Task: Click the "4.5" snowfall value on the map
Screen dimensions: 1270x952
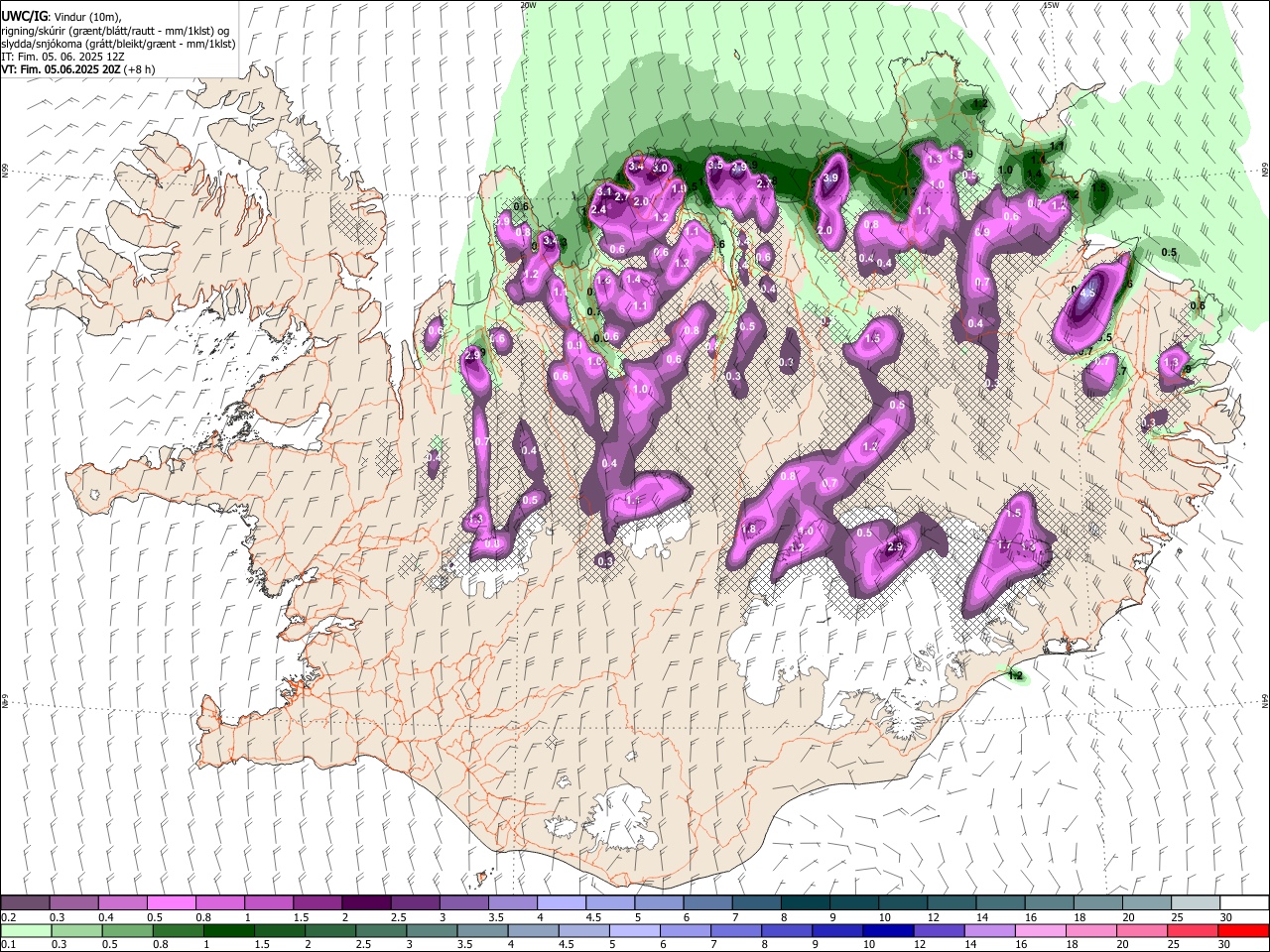Action: click(1087, 293)
